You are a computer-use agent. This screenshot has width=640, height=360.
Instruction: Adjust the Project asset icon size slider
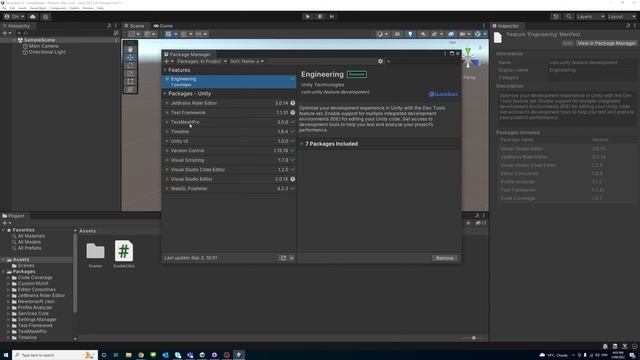[473, 338]
